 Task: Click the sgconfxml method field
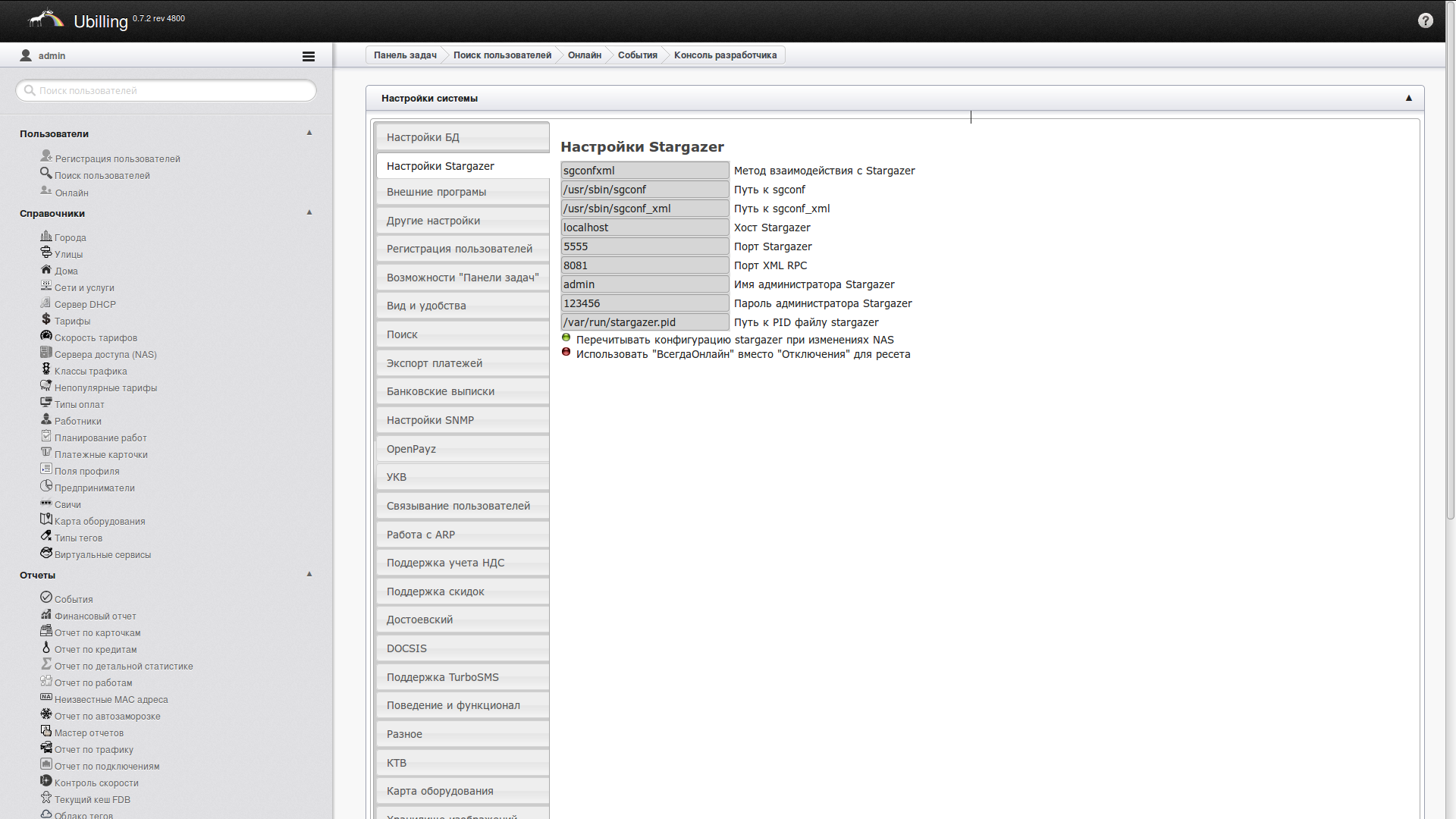point(645,171)
